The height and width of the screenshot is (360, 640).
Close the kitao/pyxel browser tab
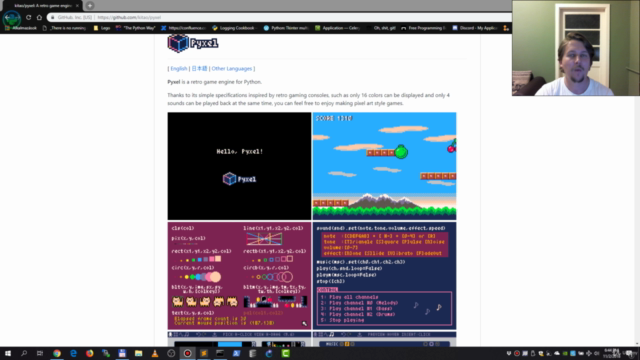coord(77,6)
